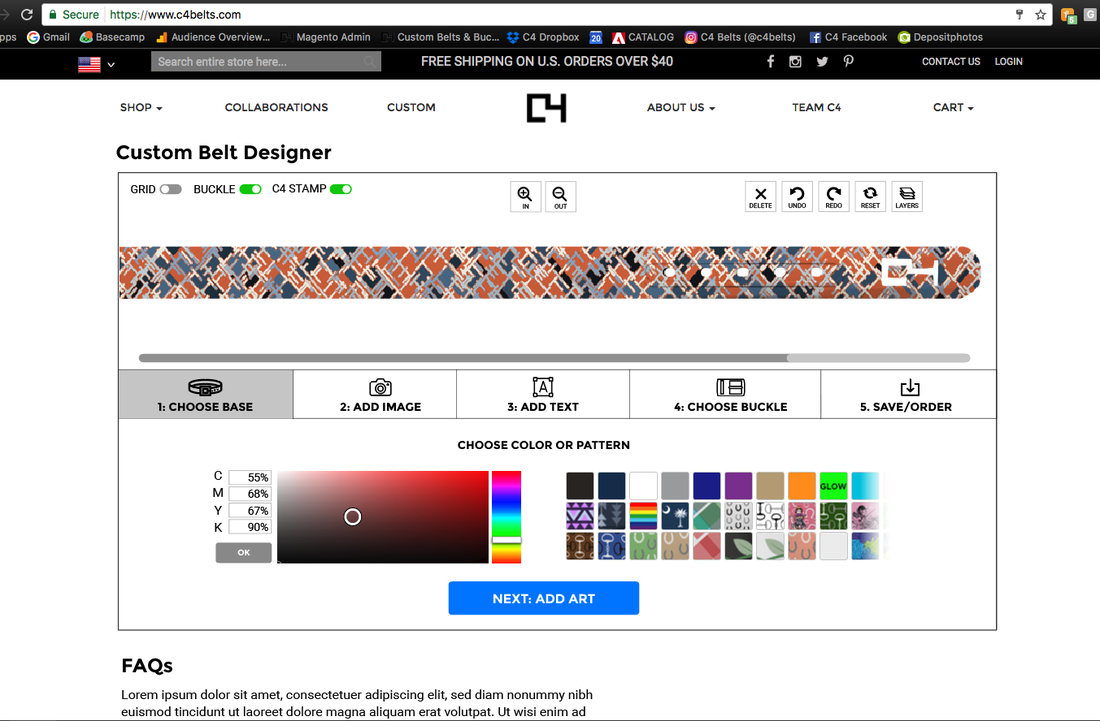Open the Basecamp bookmark
The width and height of the screenshot is (1100, 721).
(112, 37)
